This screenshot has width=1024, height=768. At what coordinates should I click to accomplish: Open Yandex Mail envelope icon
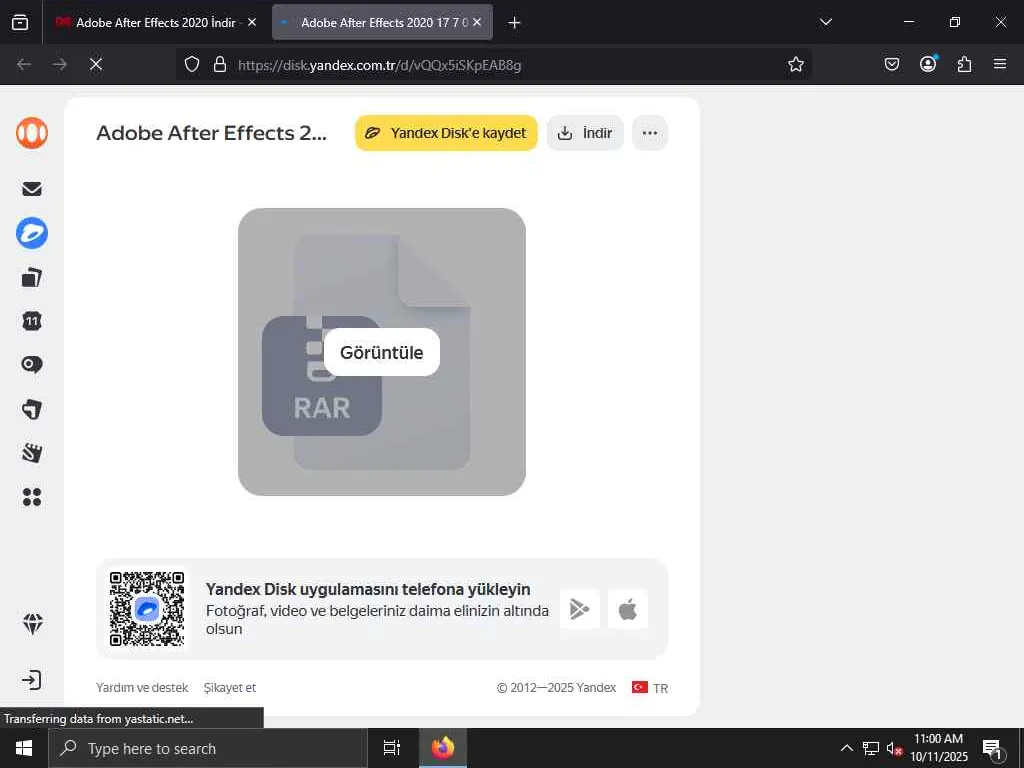tap(32, 189)
